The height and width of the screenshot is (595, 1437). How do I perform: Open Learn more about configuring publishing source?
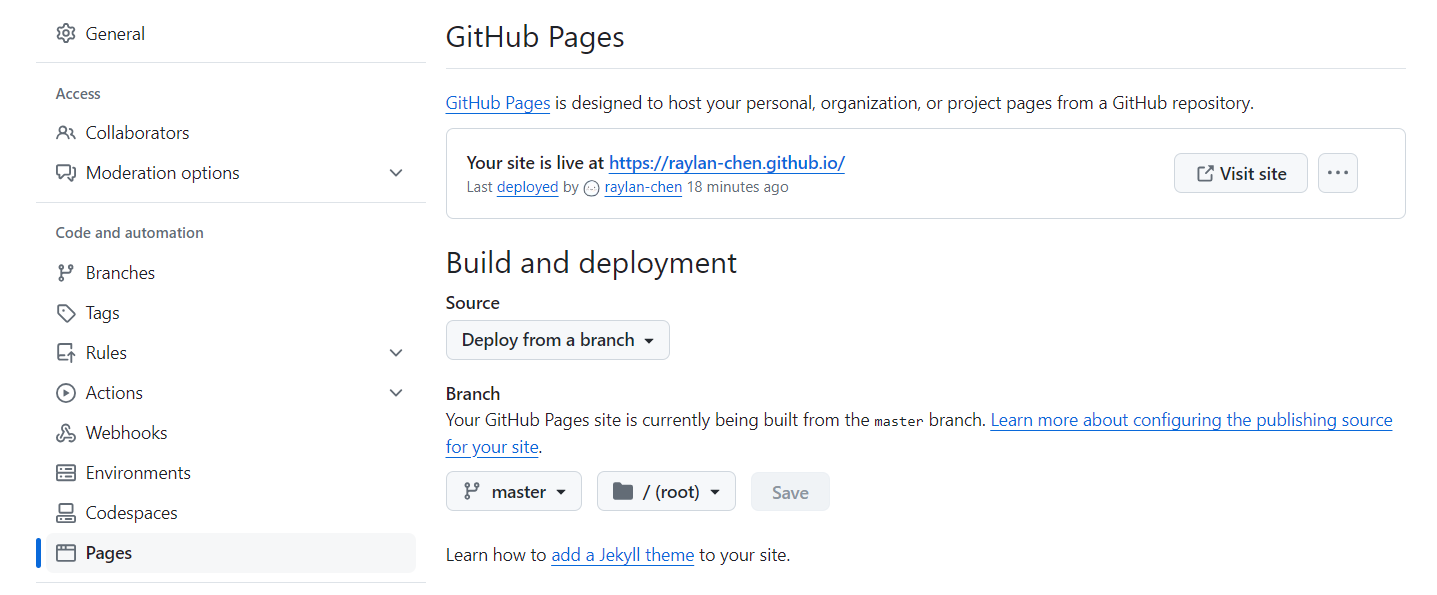[1191, 420]
